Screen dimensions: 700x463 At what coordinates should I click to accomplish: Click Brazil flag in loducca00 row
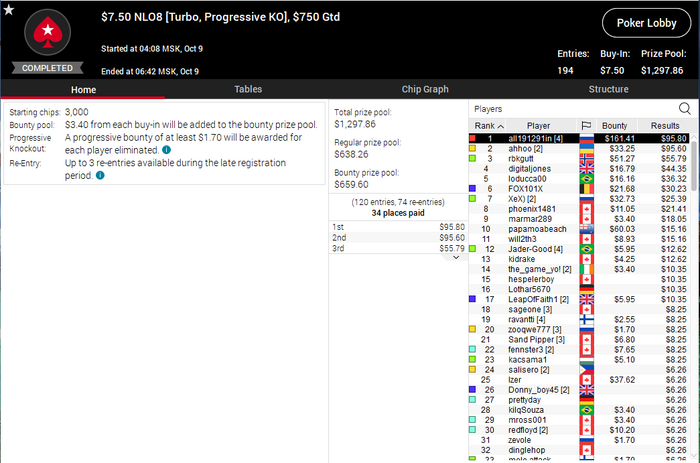(x=586, y=179)
